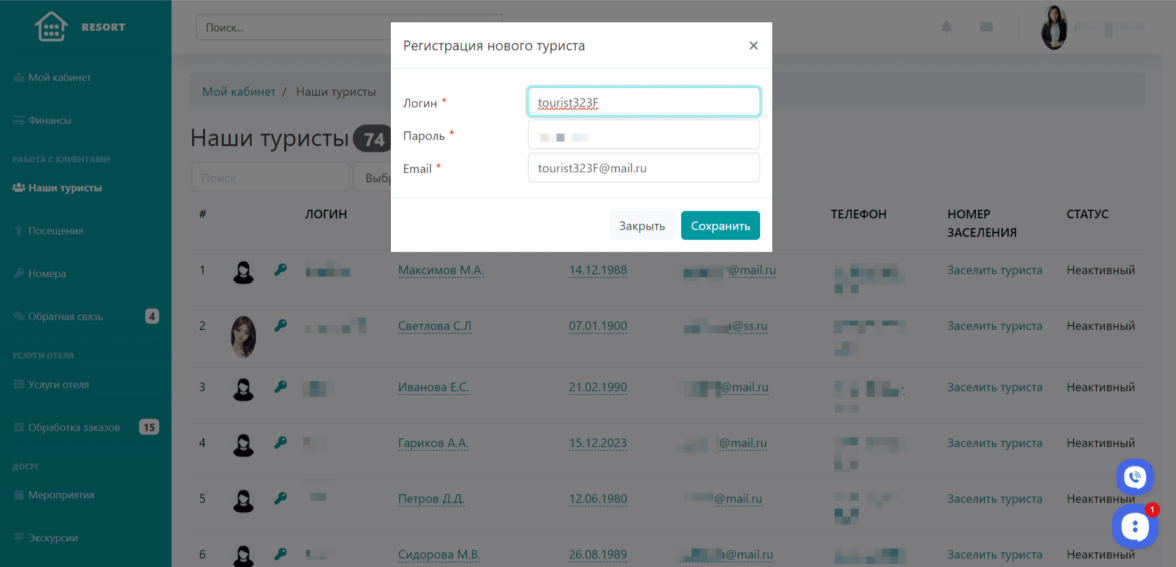Open the mail envelope icon
The width and height of the screenshot is (1176, 567).
(986, 27)
